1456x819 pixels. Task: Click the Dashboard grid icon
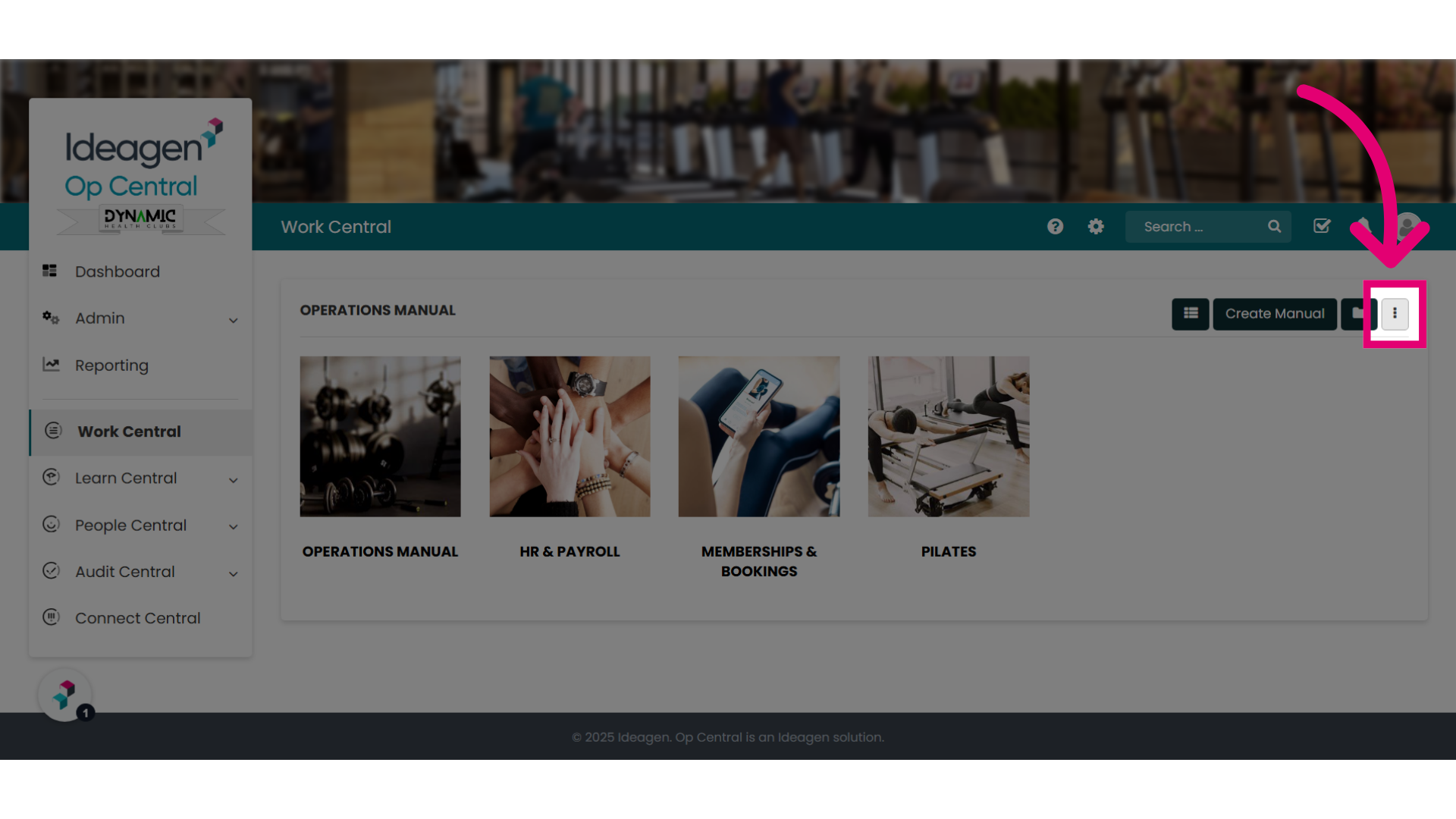50,271
